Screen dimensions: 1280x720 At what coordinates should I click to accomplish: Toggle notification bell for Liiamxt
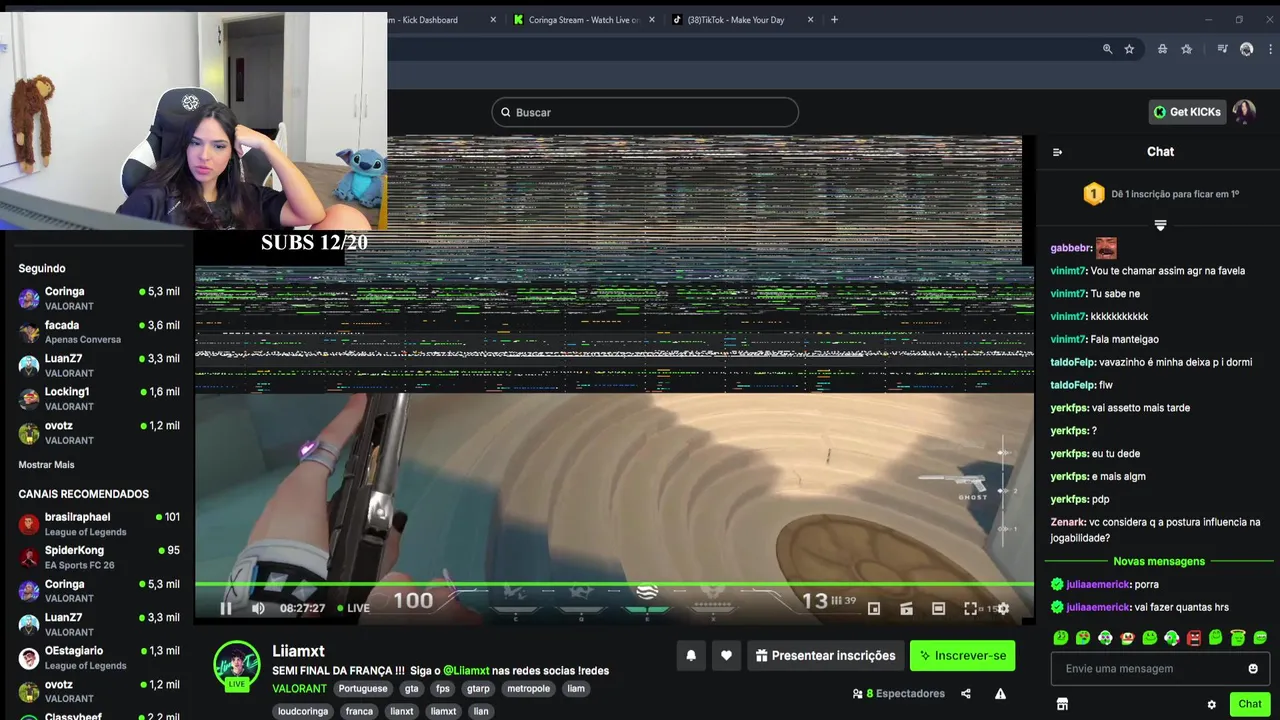(x=691, y=656)
